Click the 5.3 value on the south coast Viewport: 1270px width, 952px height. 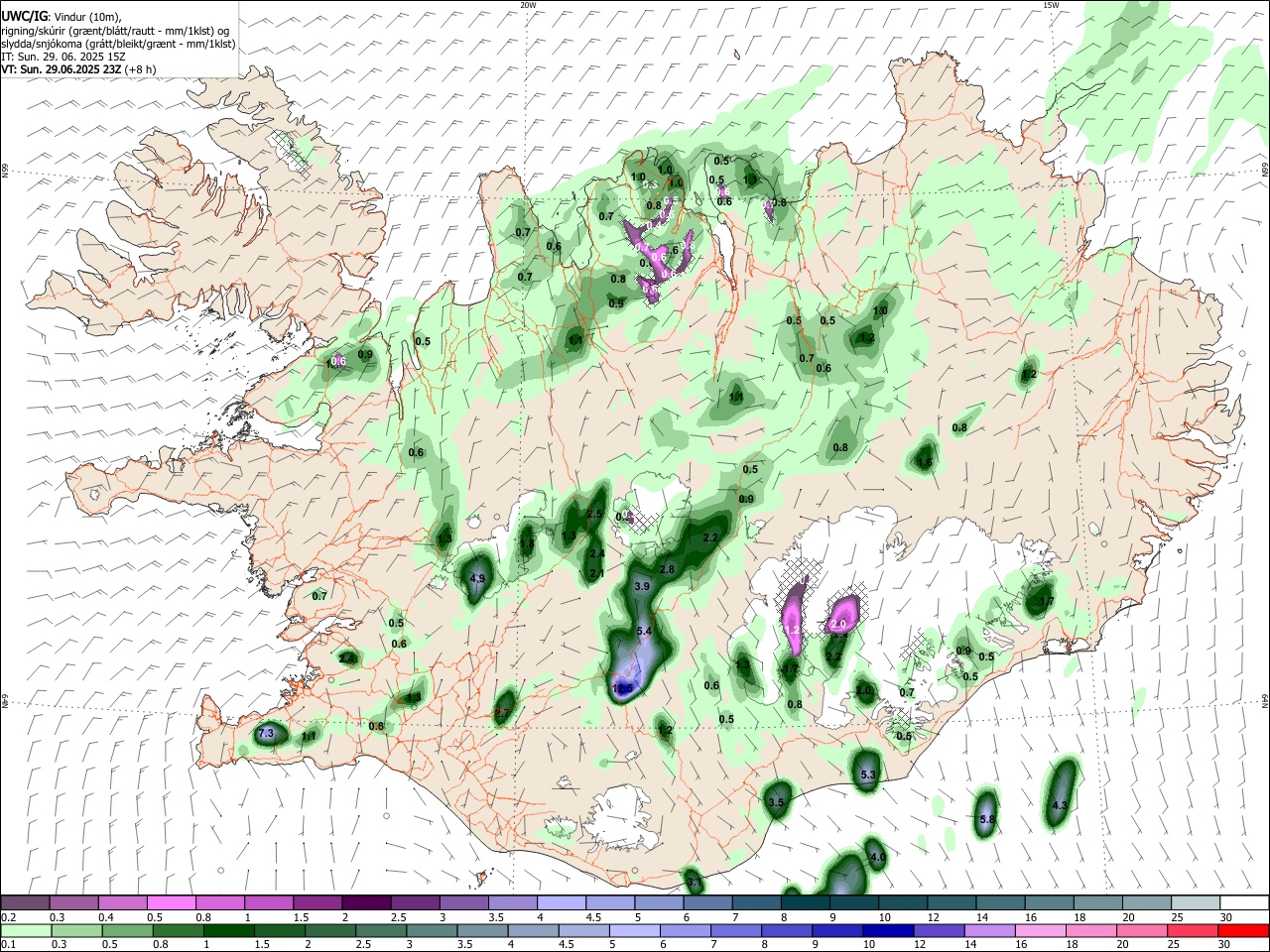(868, 774)
